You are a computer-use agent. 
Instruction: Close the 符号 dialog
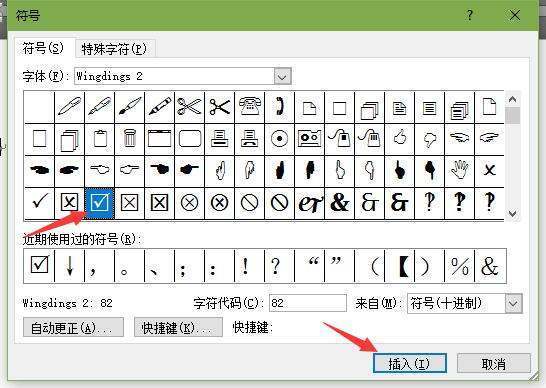click(x=515, y=15)
